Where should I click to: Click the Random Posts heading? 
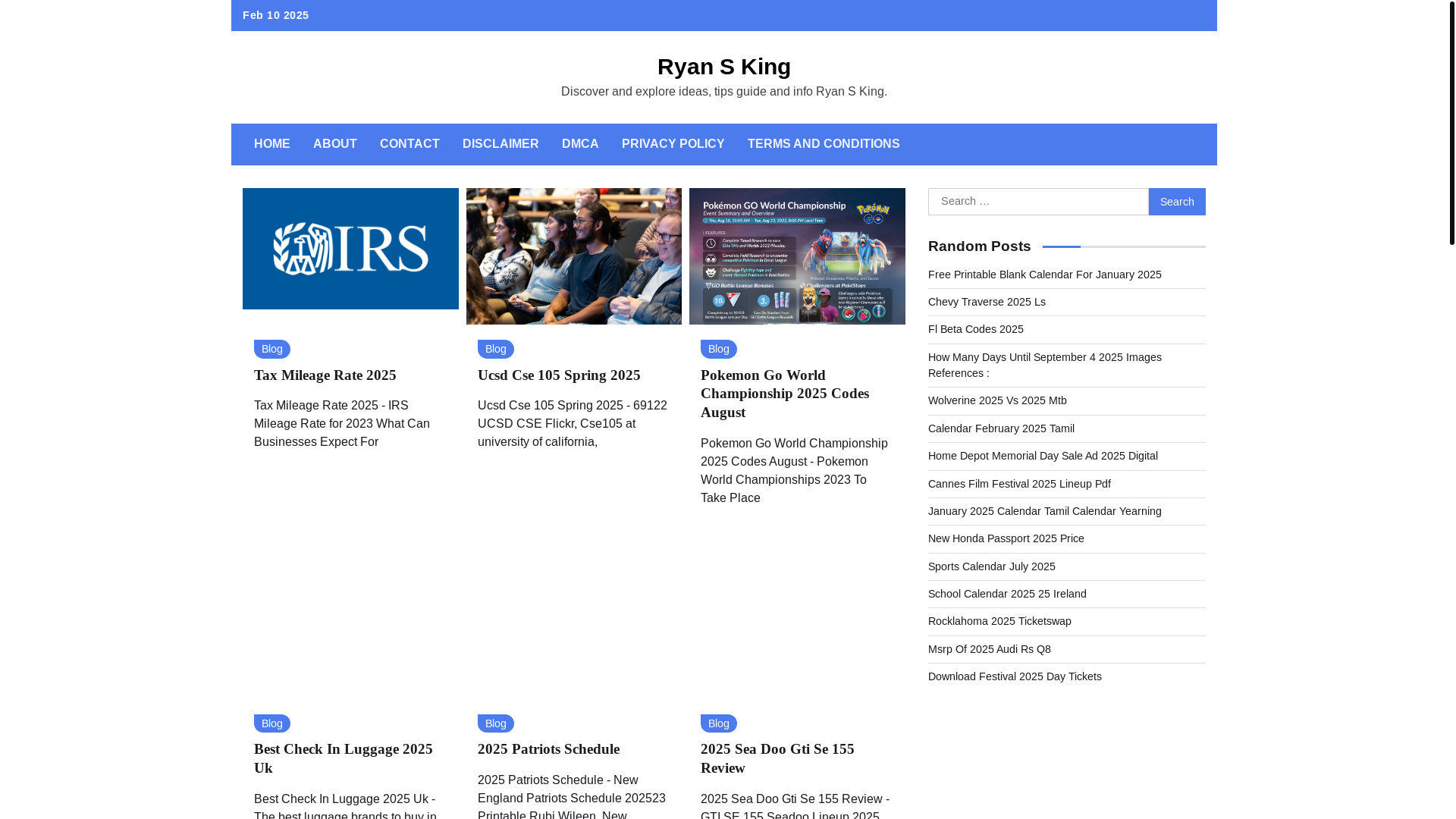coord(980,246)
